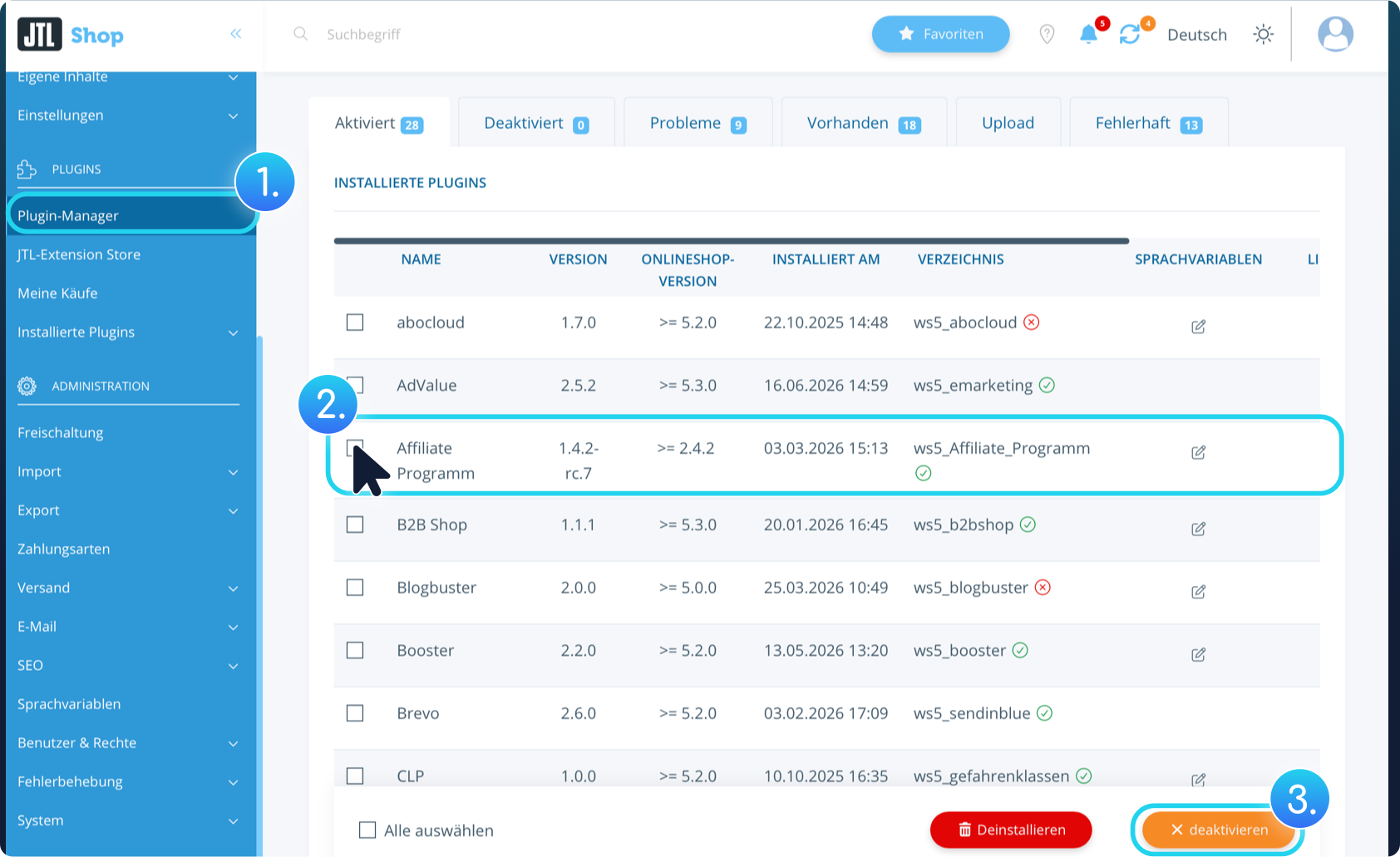Select the CLP plugin checkbox

point(355,776)
